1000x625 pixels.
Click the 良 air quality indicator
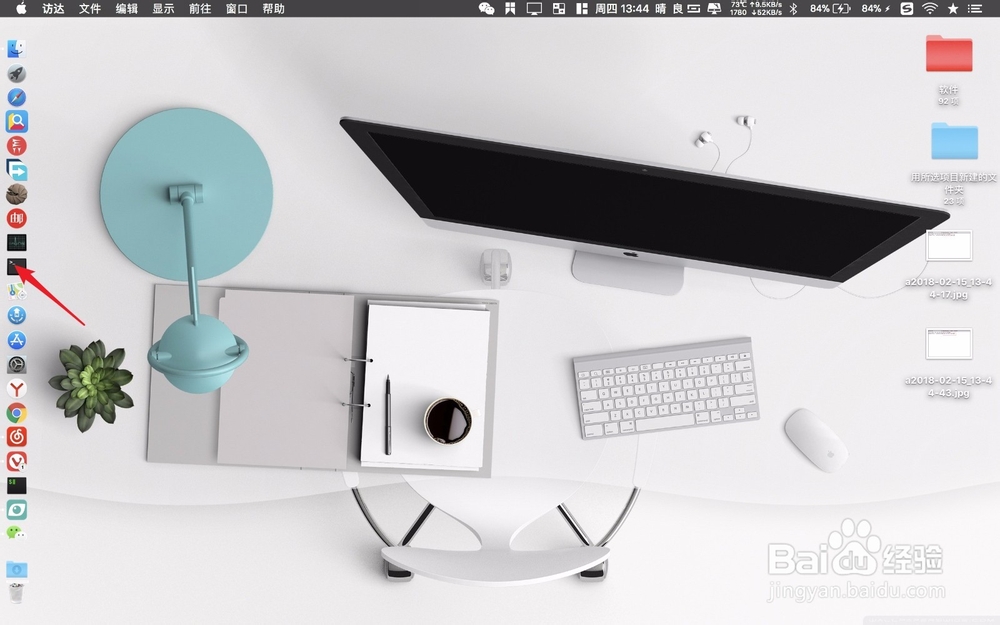point(677,8)
